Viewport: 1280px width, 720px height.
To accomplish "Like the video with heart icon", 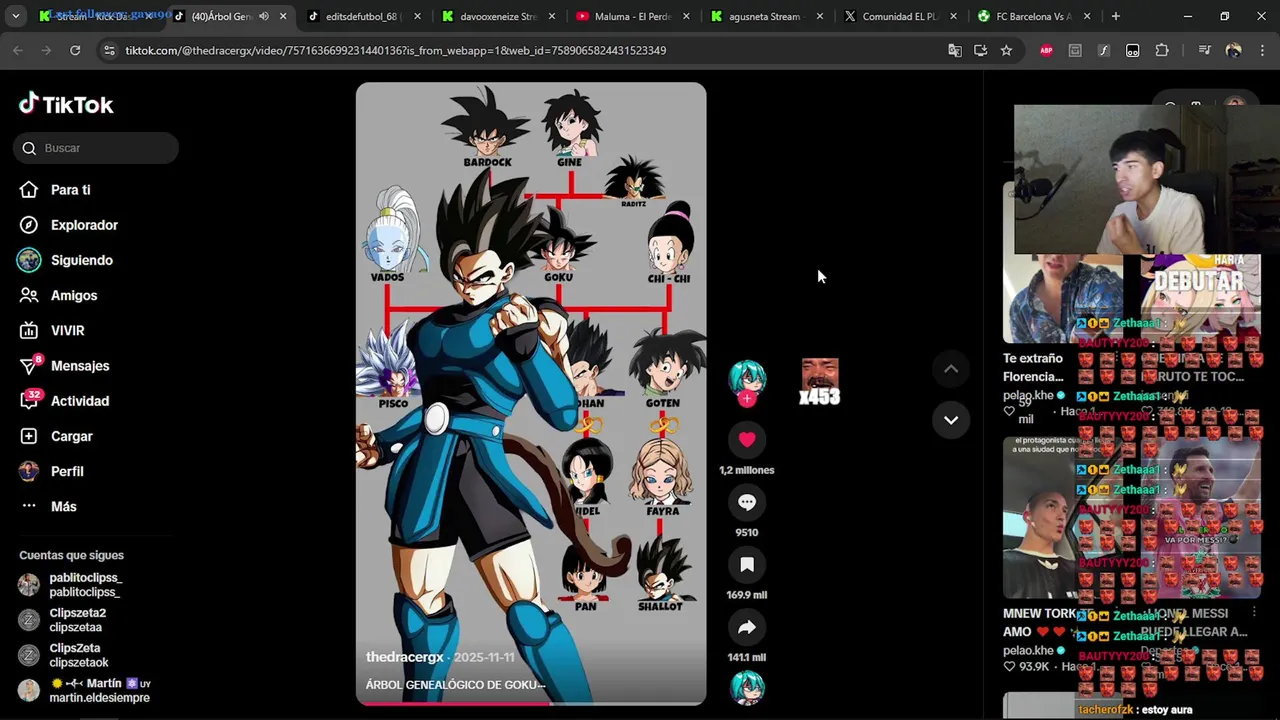I will click(747, 440).
